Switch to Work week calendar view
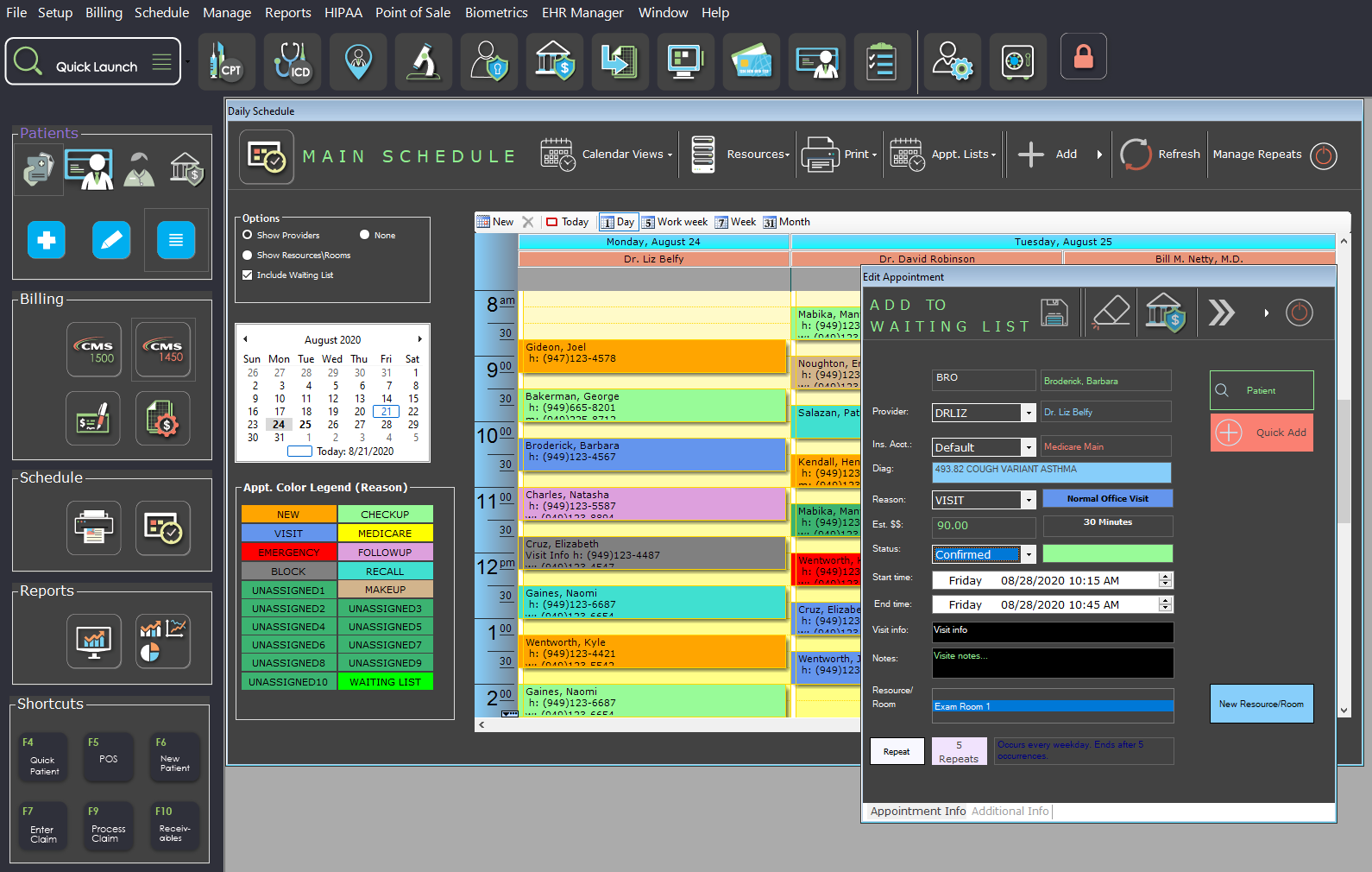This screenshot has width=1372, height=872. pyautogui.click(x=675, y=222)
